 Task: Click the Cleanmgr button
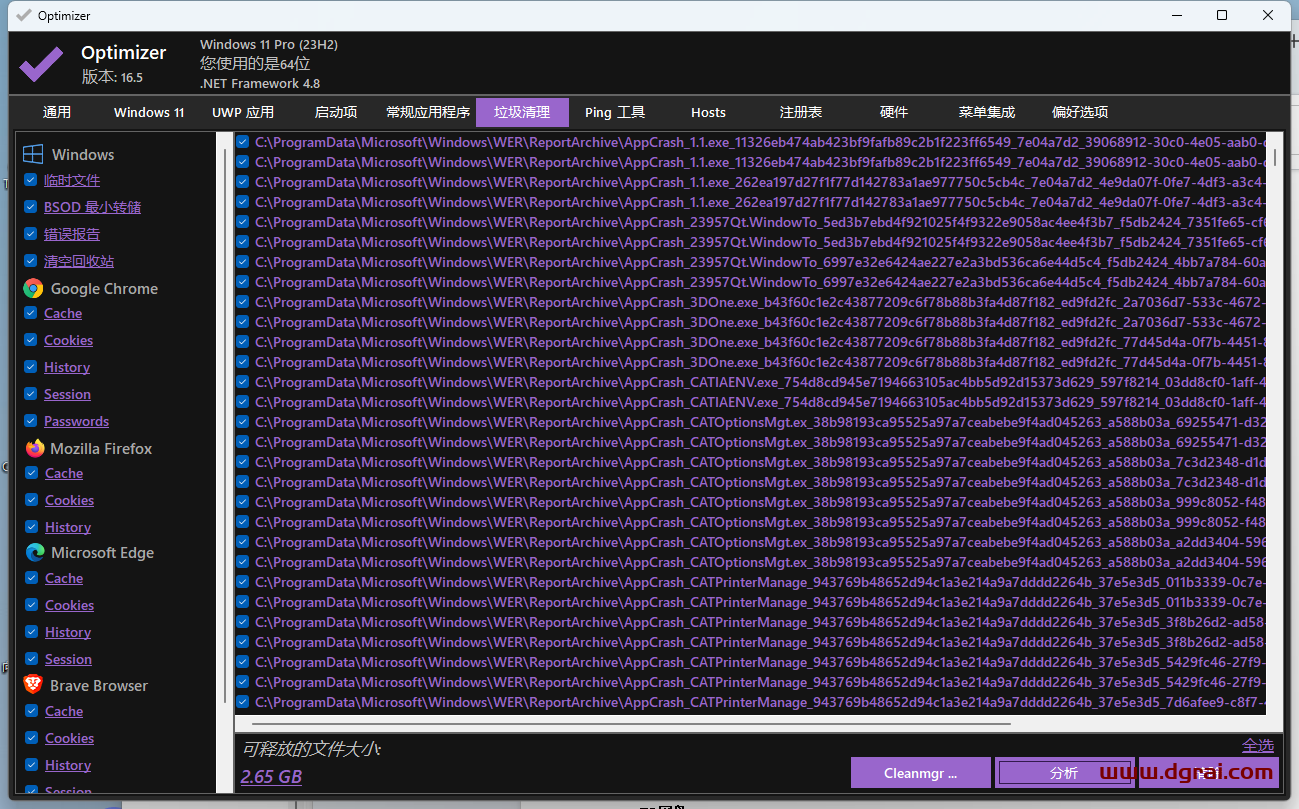tap(921, 773)
